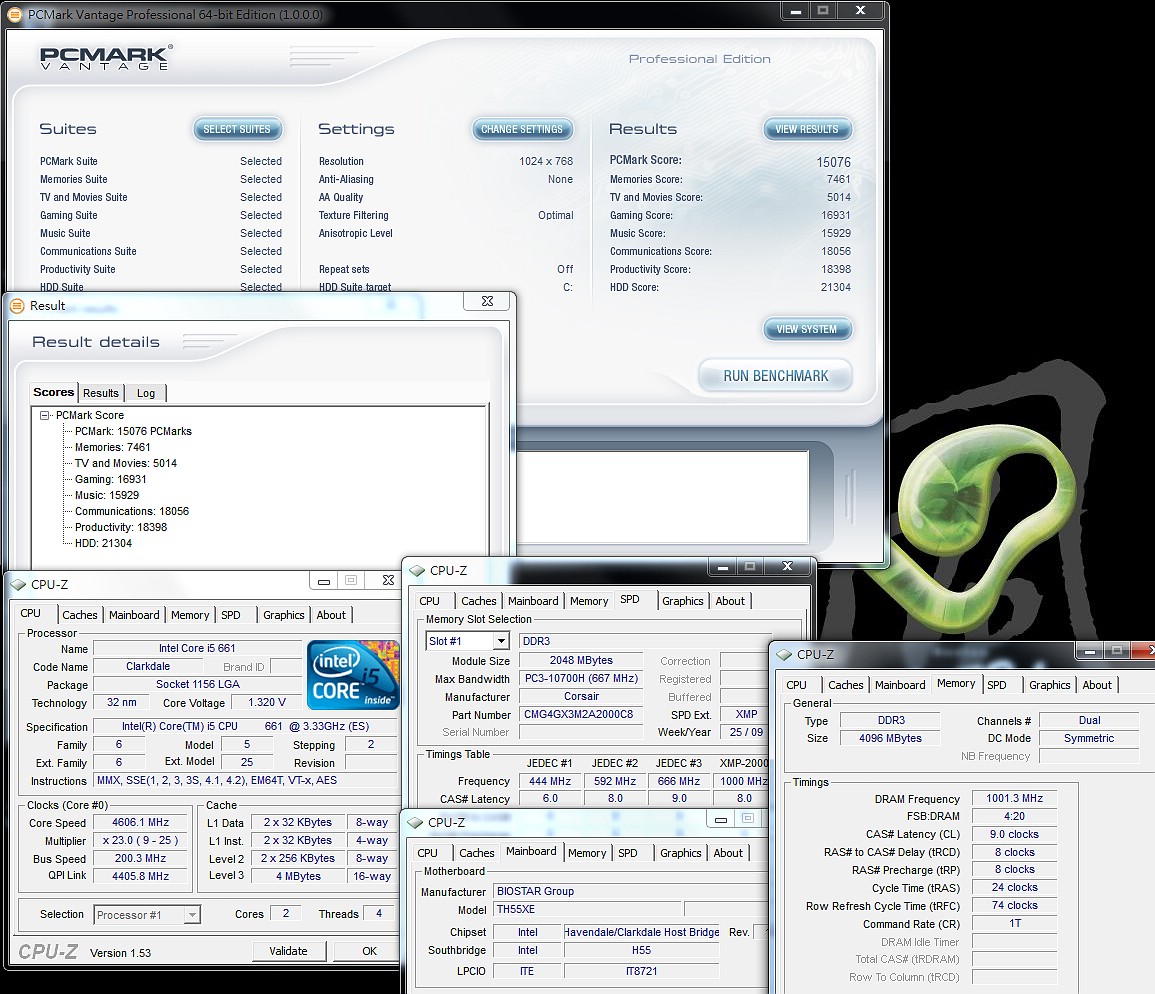Click the Command Rate 1T value

1014,923
